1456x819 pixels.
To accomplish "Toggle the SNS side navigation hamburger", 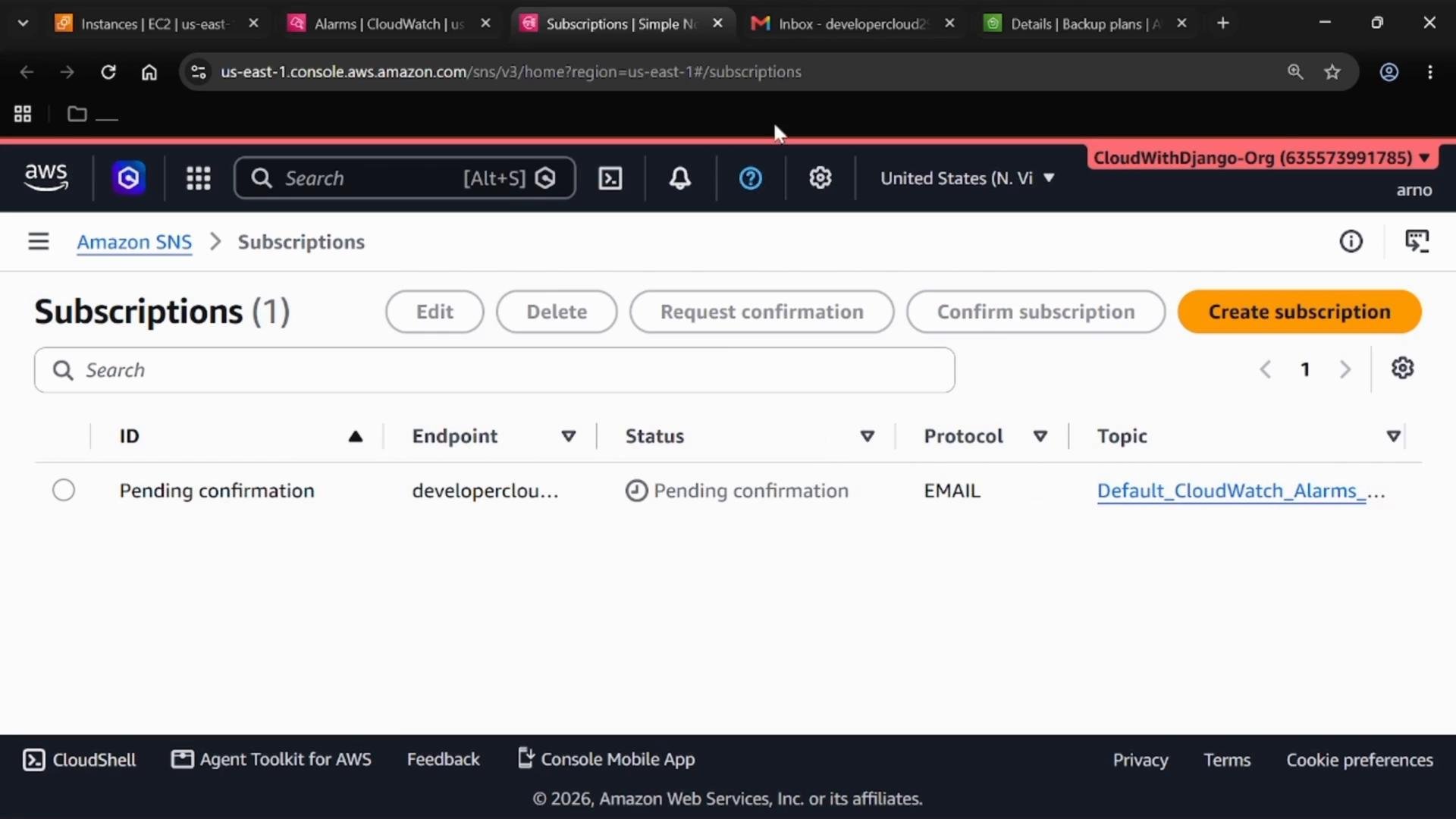I will click(x=39, y=241).
